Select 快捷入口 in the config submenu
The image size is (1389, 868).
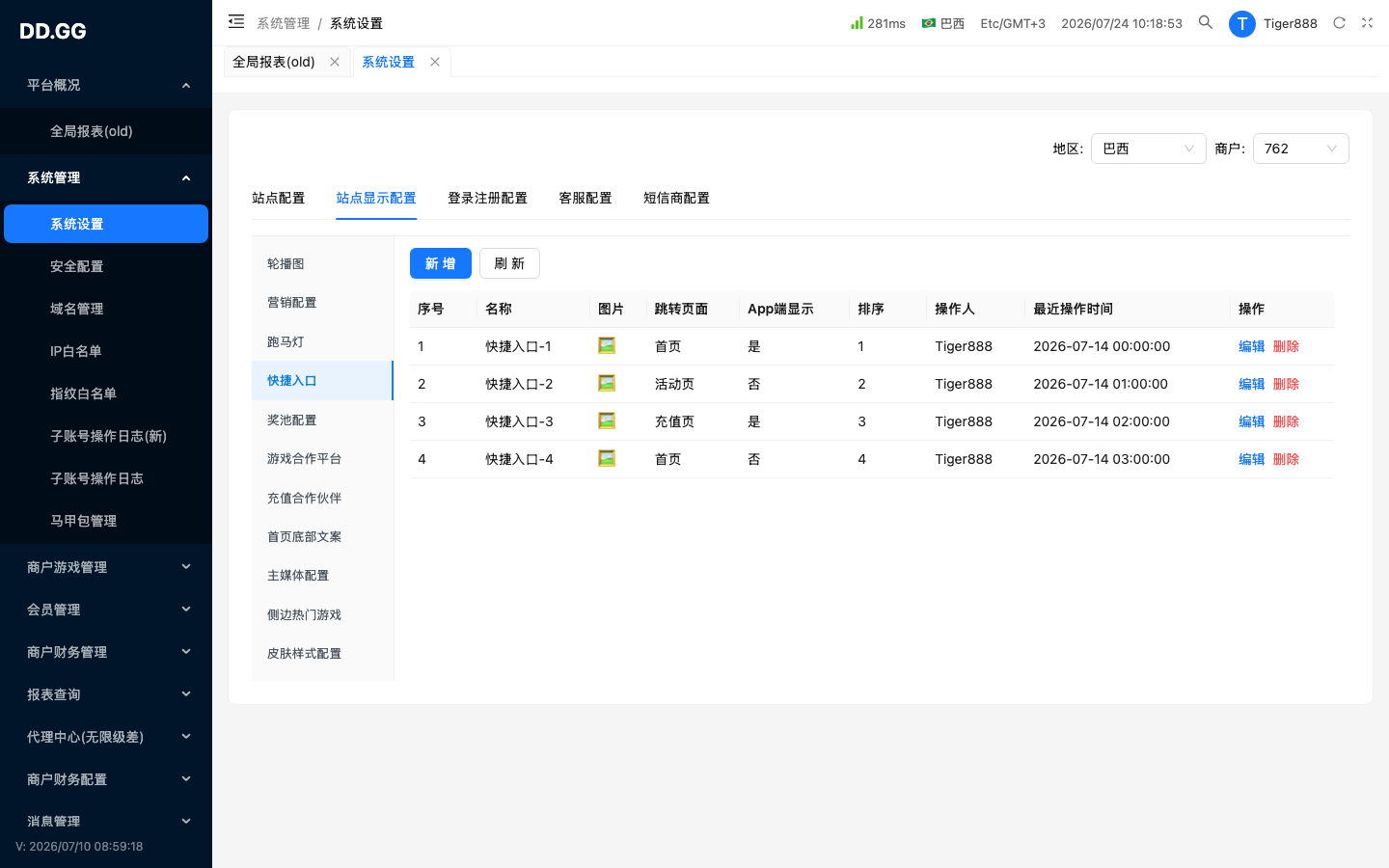[x=322, y=380]
